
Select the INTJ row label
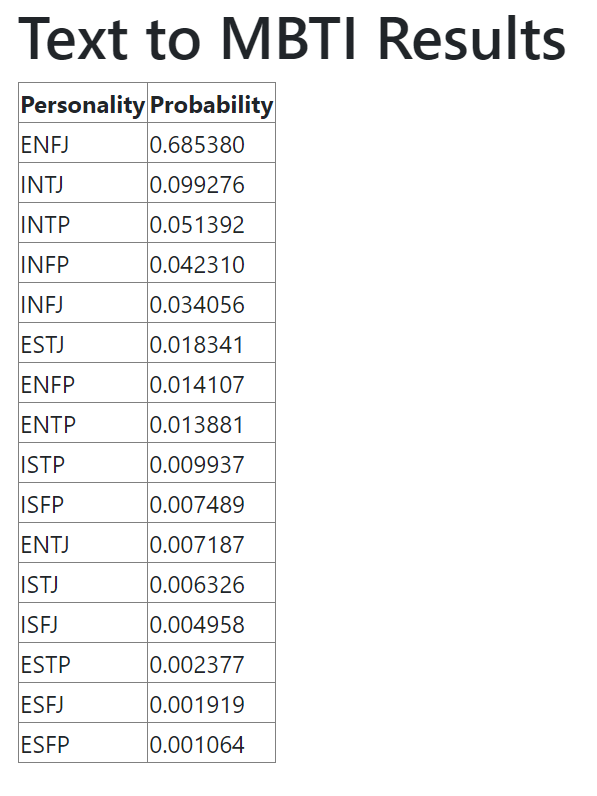pyautogui.click(x=83, y=185)
